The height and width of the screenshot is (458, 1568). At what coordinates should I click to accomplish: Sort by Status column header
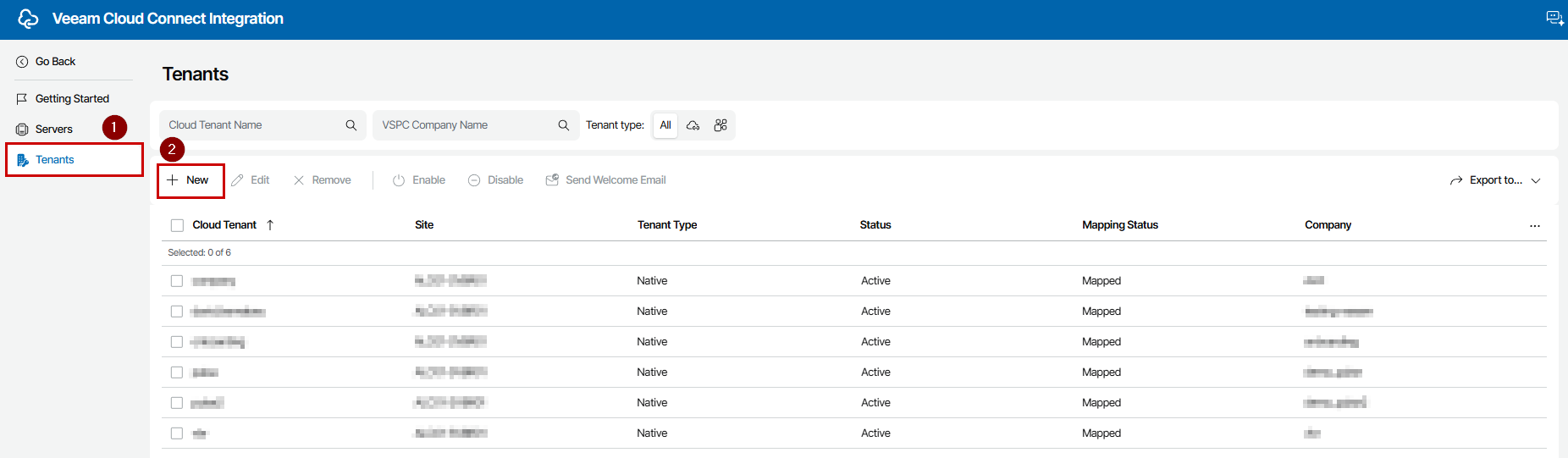875,225
